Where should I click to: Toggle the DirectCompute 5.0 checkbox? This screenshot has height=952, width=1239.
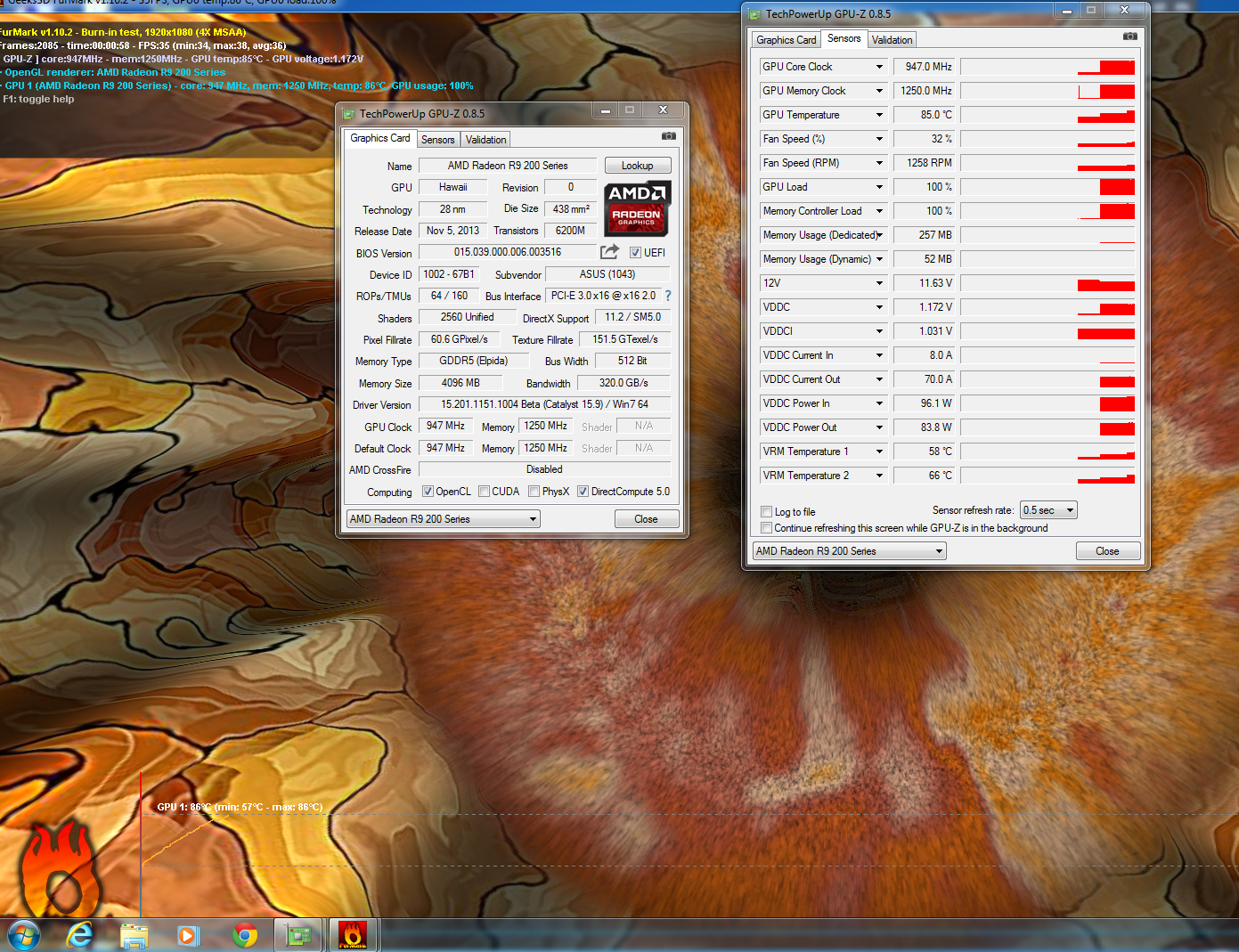[x=583, y=492]
